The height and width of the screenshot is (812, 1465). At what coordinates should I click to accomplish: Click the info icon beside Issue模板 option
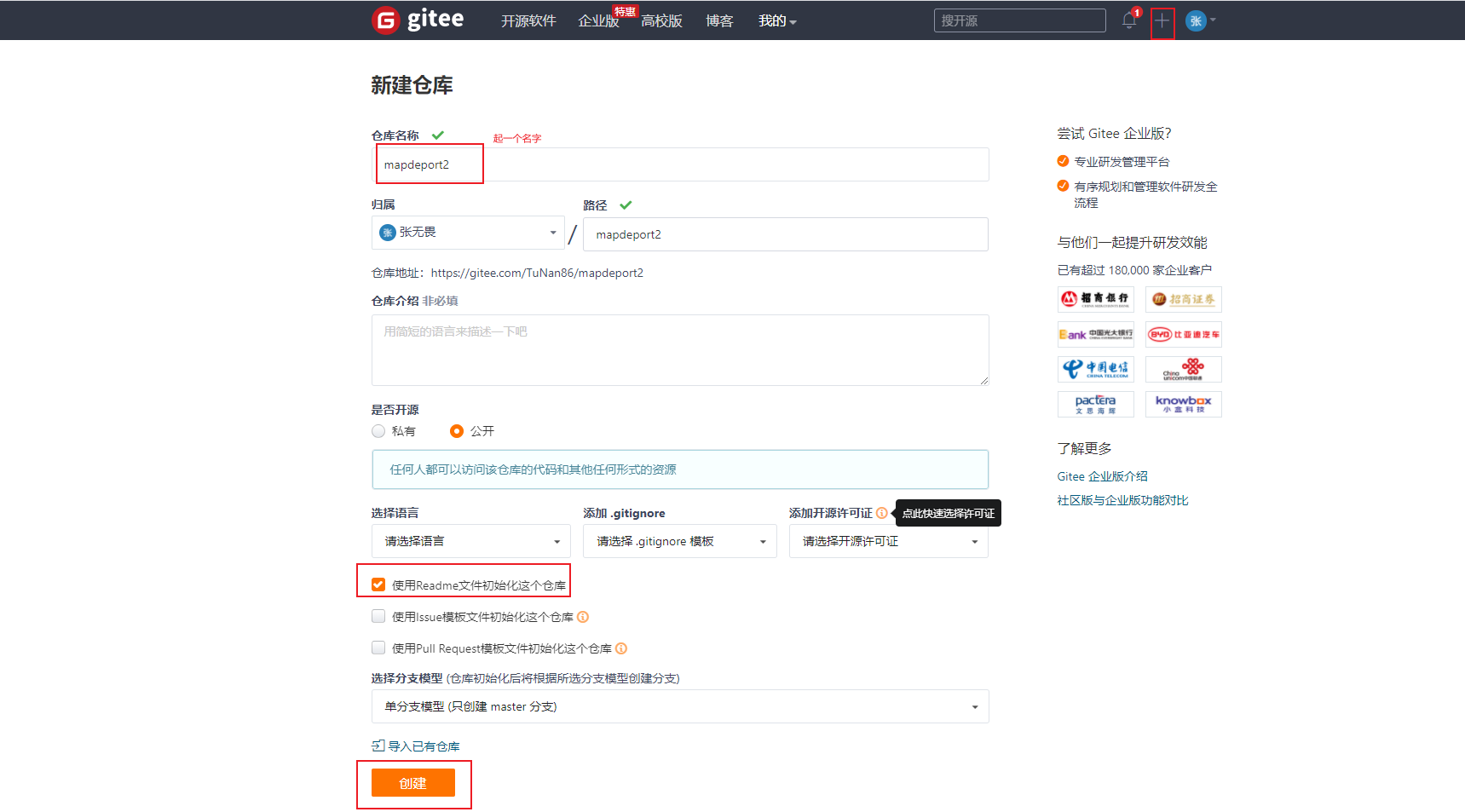tap(583, 616)
